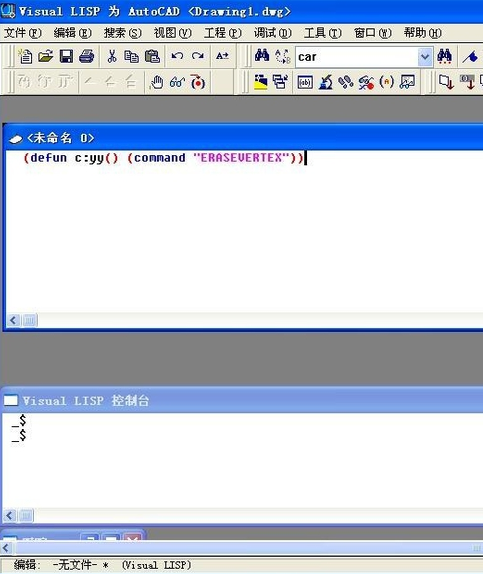
Task: Click the Visual LISP application title bar icon
Action: pos(8,11)
